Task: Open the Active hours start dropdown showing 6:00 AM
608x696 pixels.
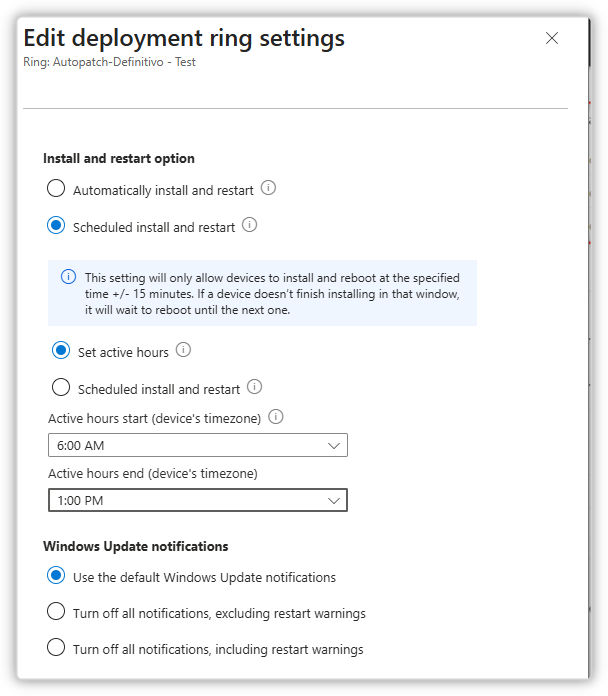Action: [x=197, y=445]
